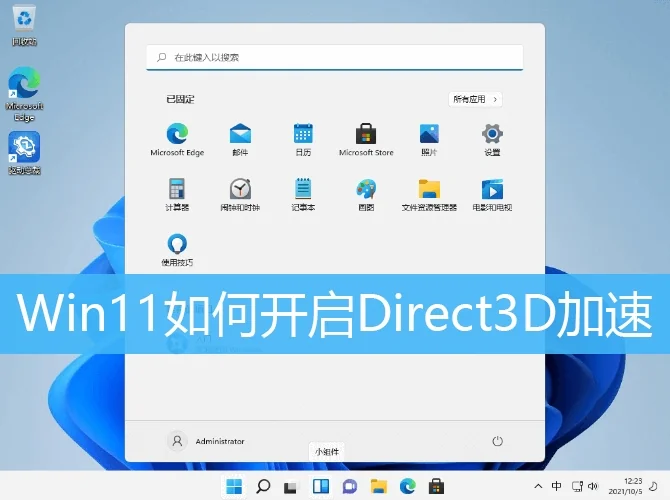
Task: Click the Start menu search box
Action: [335, 58]
